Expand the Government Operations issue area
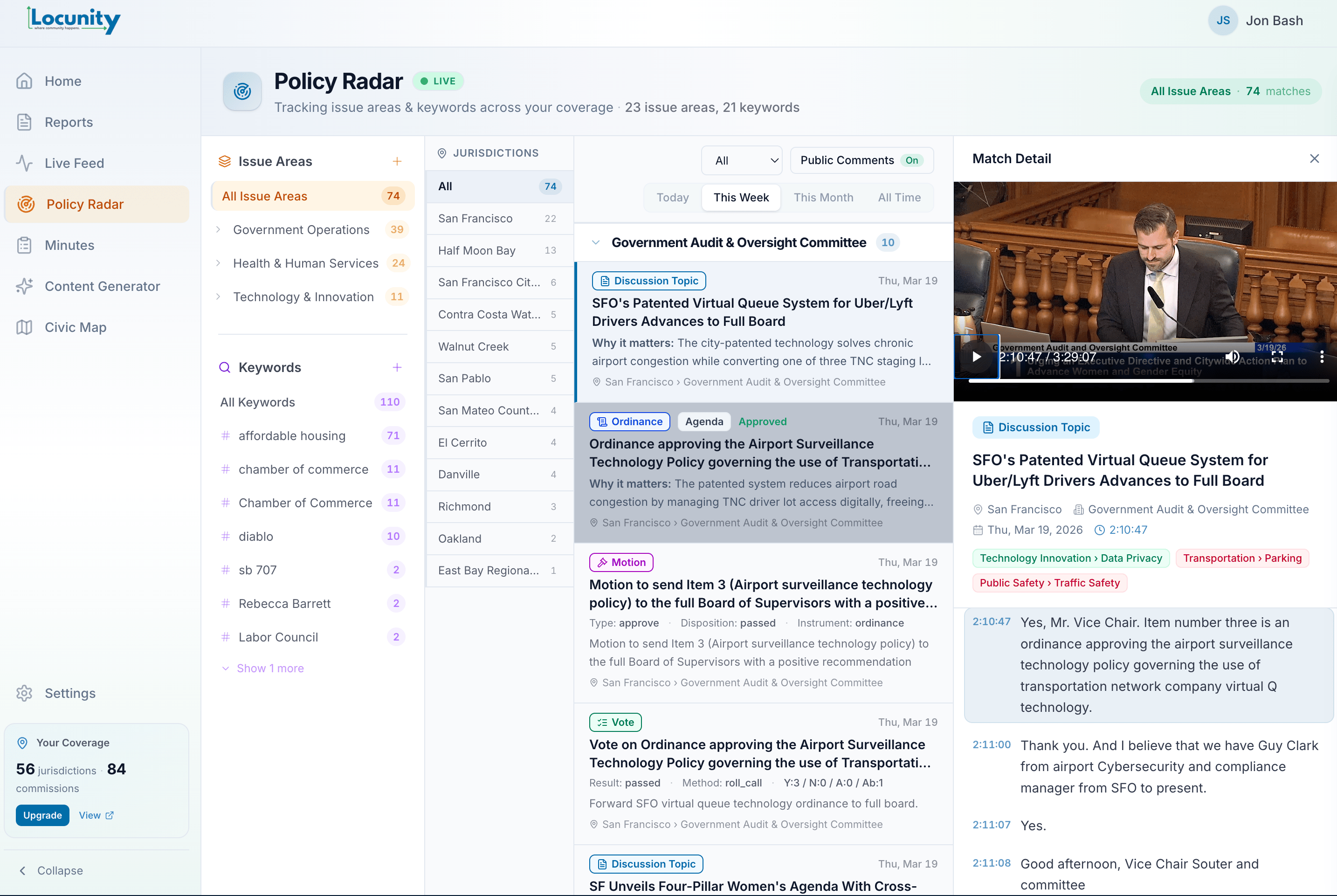The image size is (1337, 896). pos(218,230)
